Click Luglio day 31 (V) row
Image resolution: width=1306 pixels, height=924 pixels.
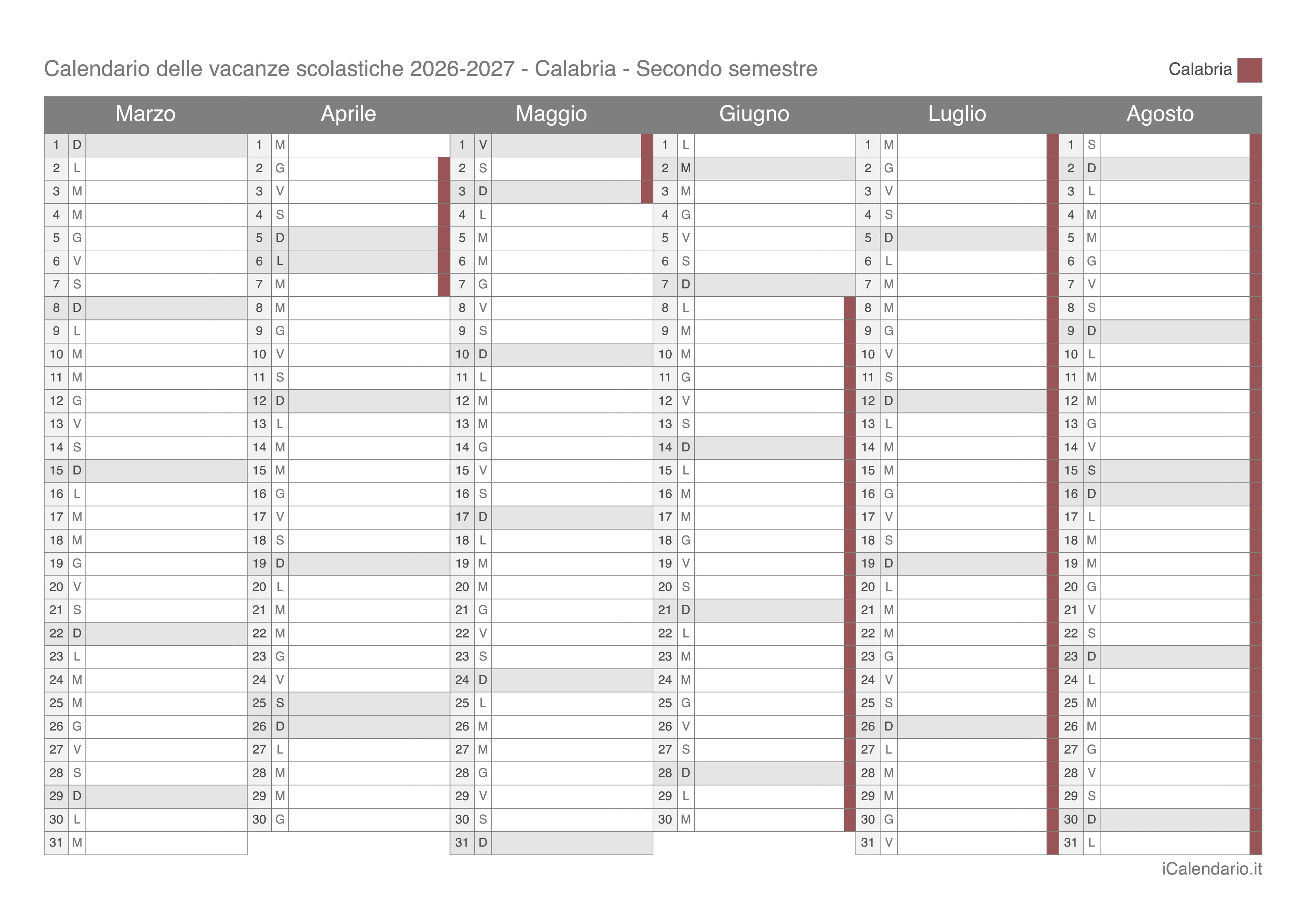coord(957,843)
